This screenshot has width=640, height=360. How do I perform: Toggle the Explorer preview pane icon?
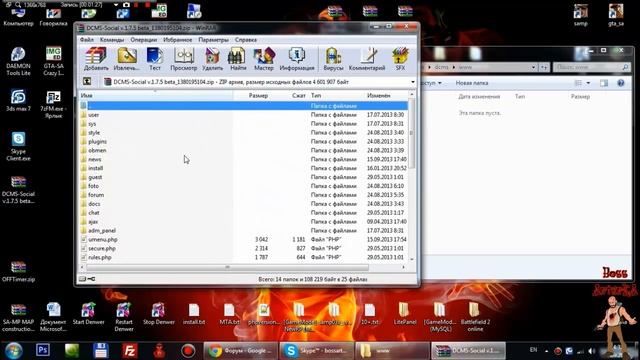click(604, 83)
